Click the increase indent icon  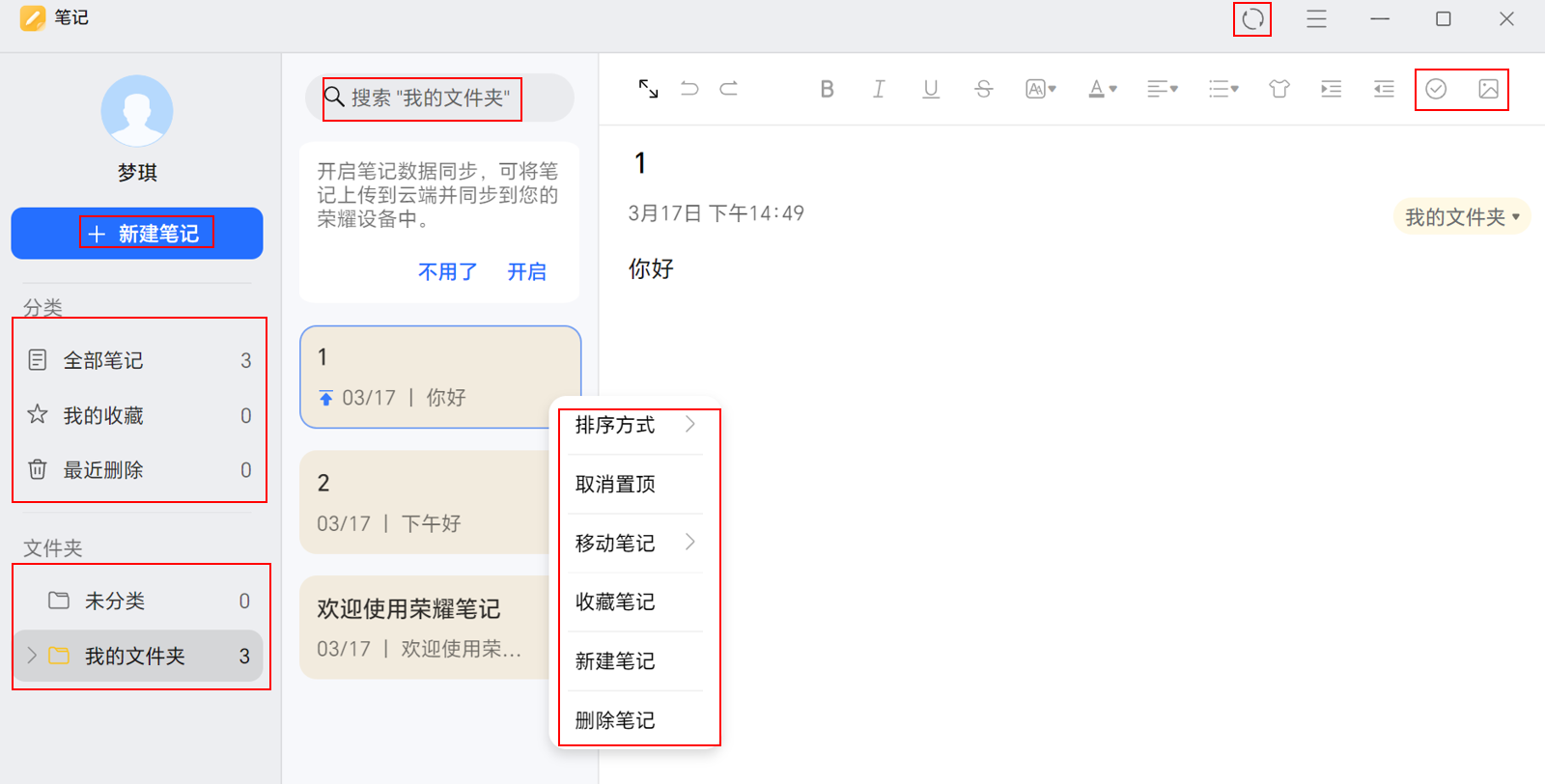click(x=1332, y=89)
